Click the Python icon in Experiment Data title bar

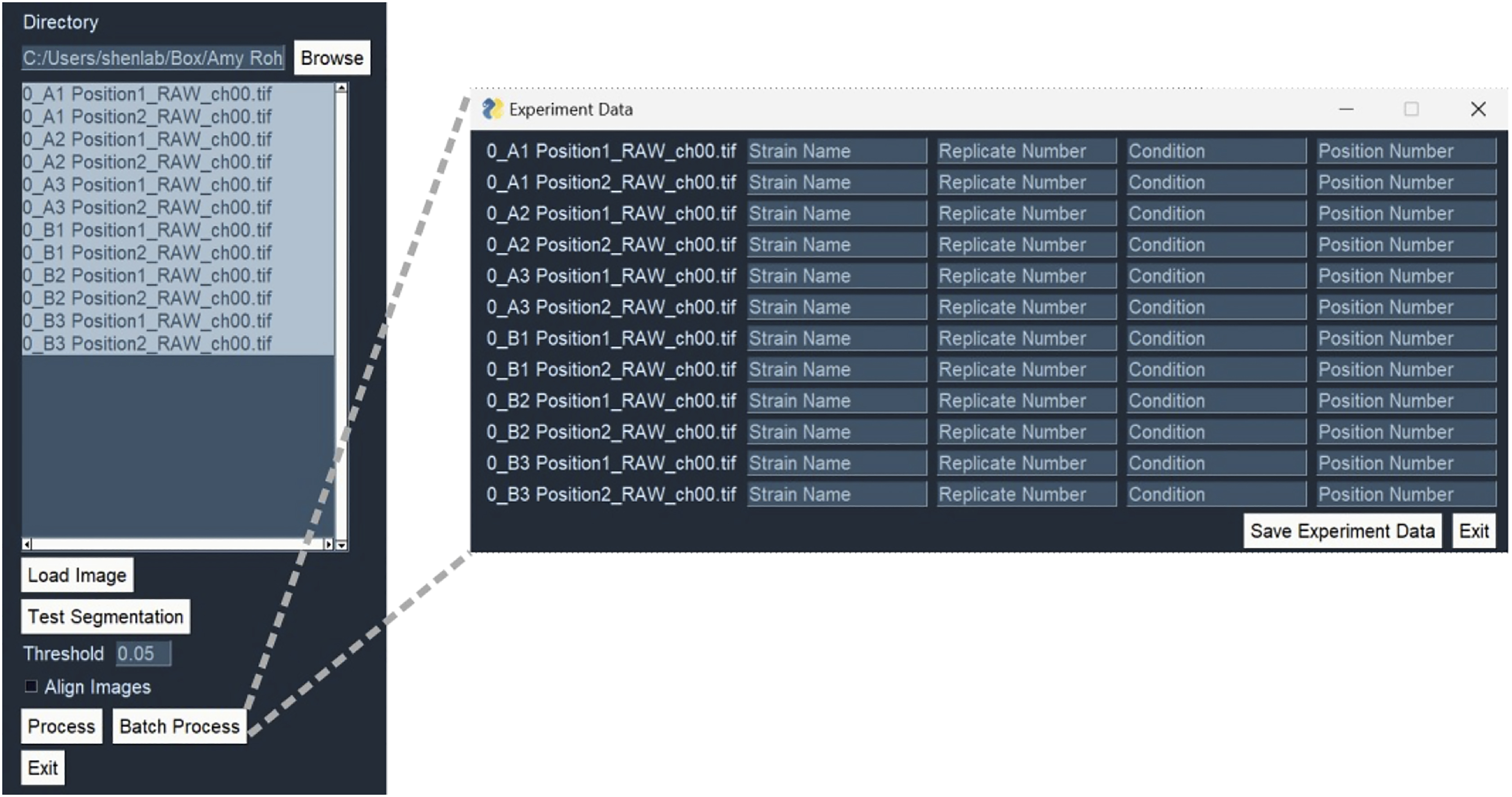point(492,109)
